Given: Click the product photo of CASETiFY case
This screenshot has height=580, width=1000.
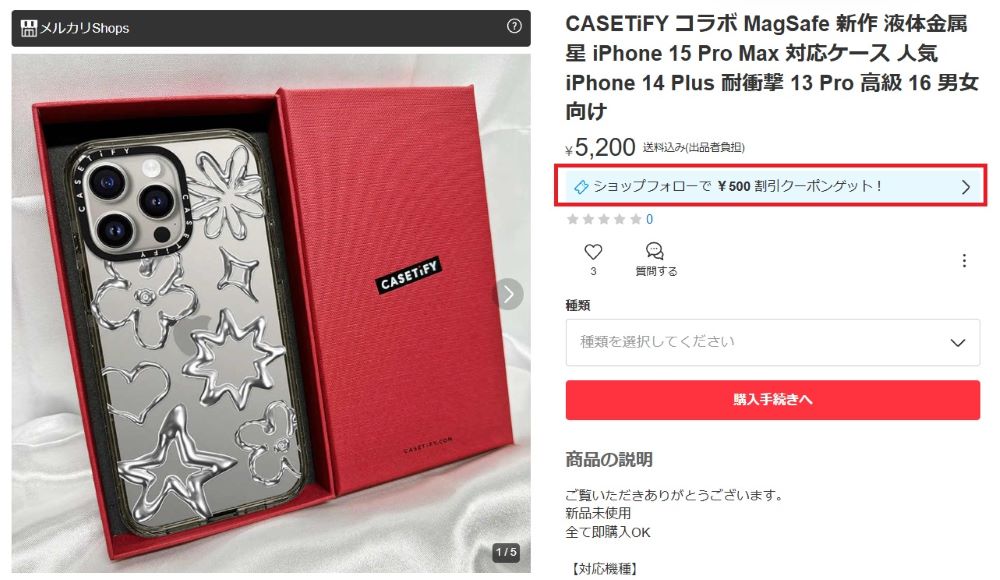Looking at the screenshot, I should pos(271,313).
